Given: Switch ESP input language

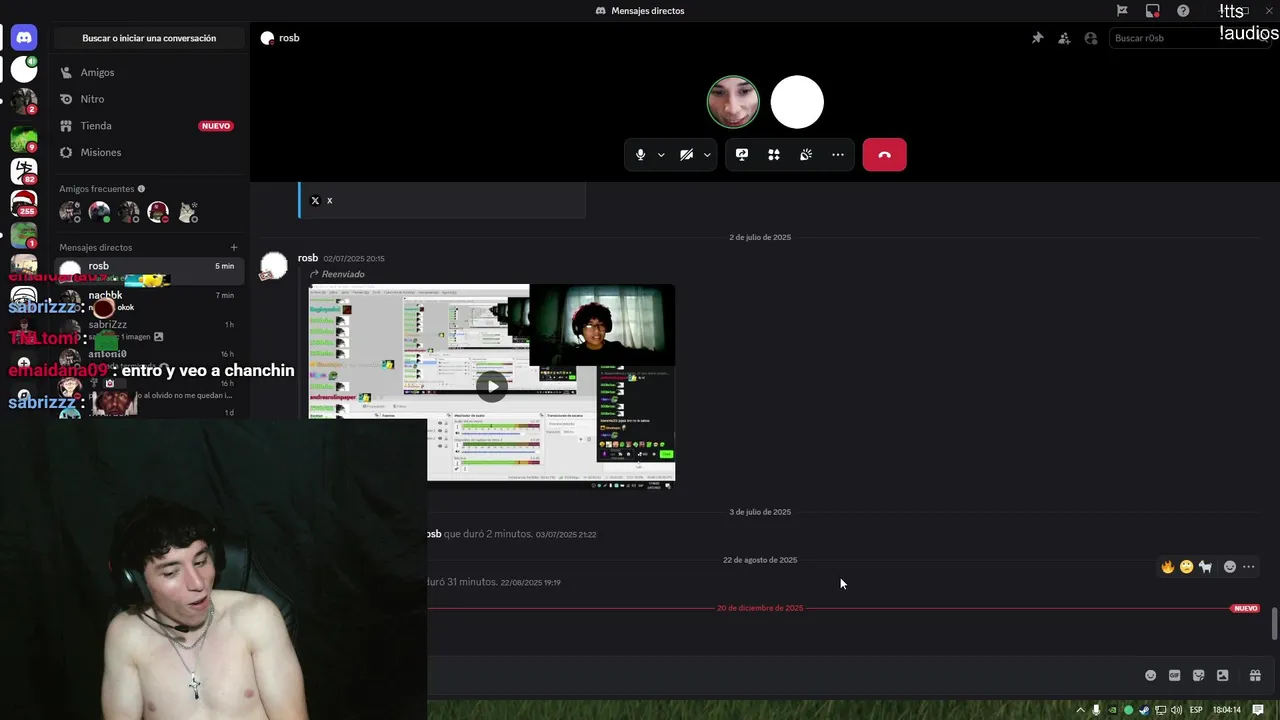Looking at the screenshot, I should click(1196, 710).
